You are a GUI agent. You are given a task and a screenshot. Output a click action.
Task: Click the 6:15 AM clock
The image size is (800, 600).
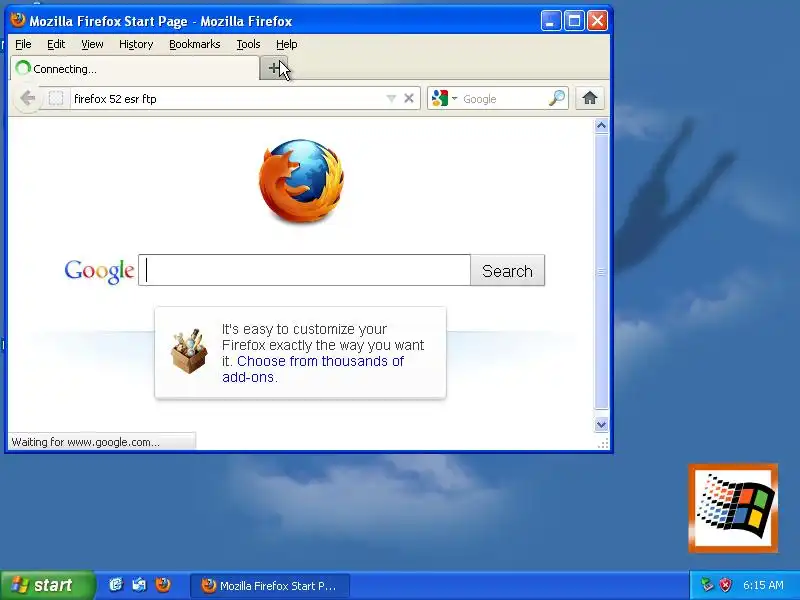pyautogui.click(x=763, y=585)
